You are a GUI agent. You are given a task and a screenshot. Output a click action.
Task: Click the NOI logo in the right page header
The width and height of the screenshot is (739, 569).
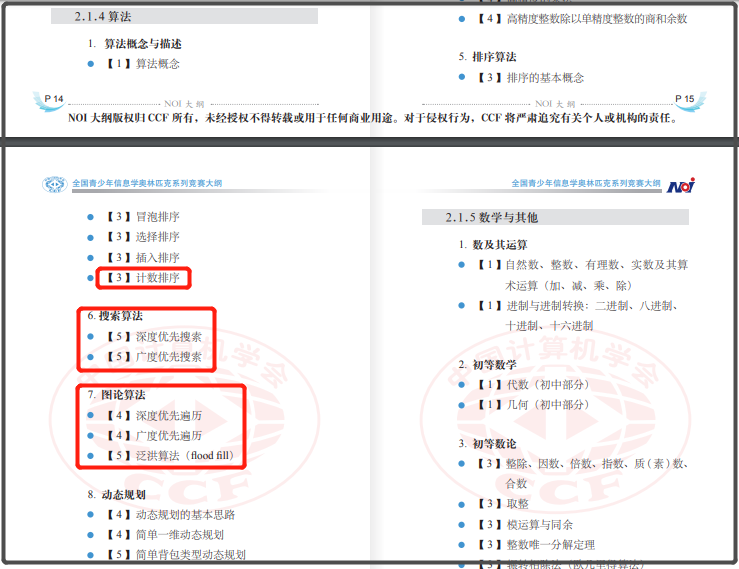pyautogui.click(x=681, y=186)
